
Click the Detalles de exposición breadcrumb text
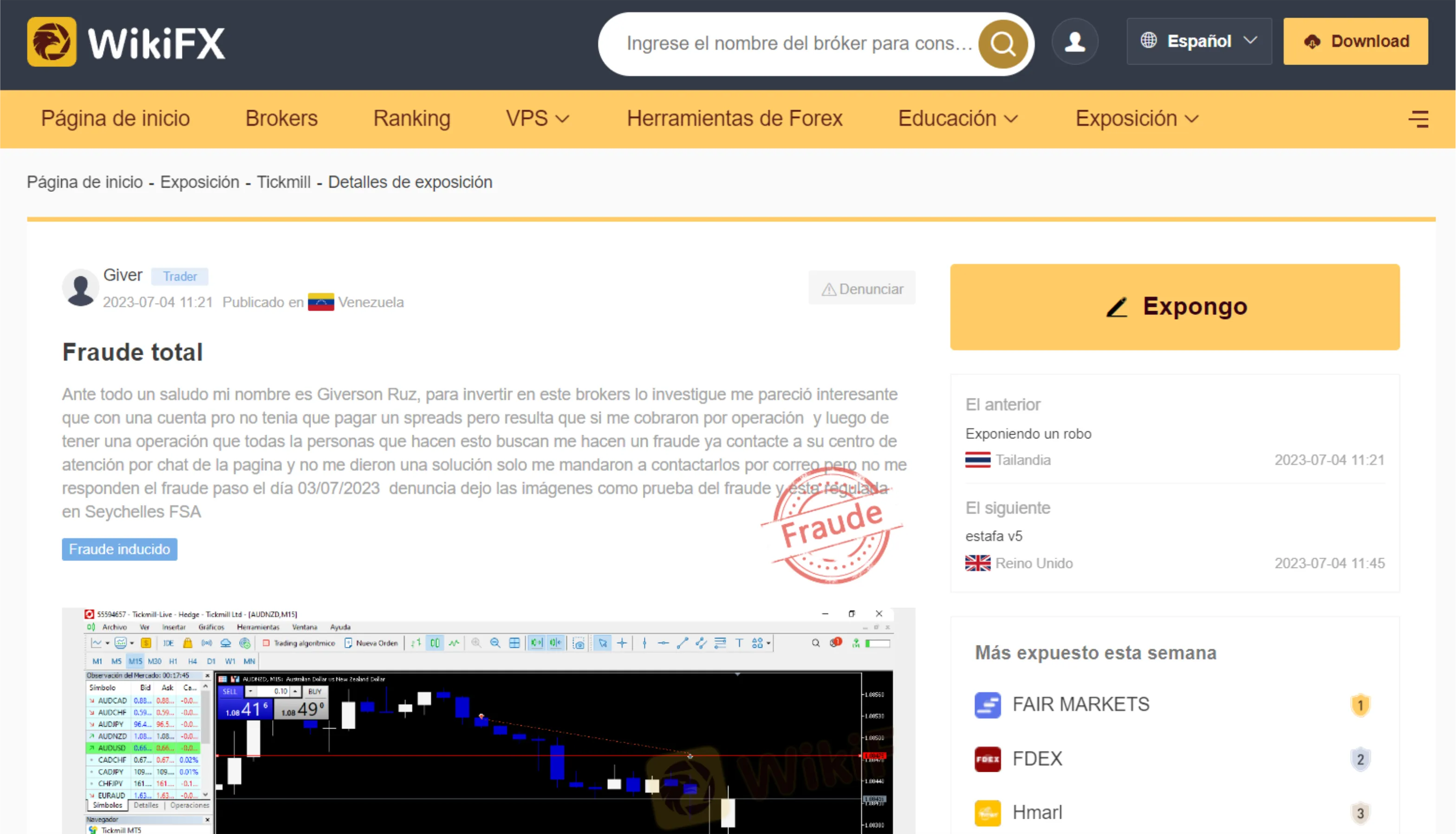click(x=410, y=182)
